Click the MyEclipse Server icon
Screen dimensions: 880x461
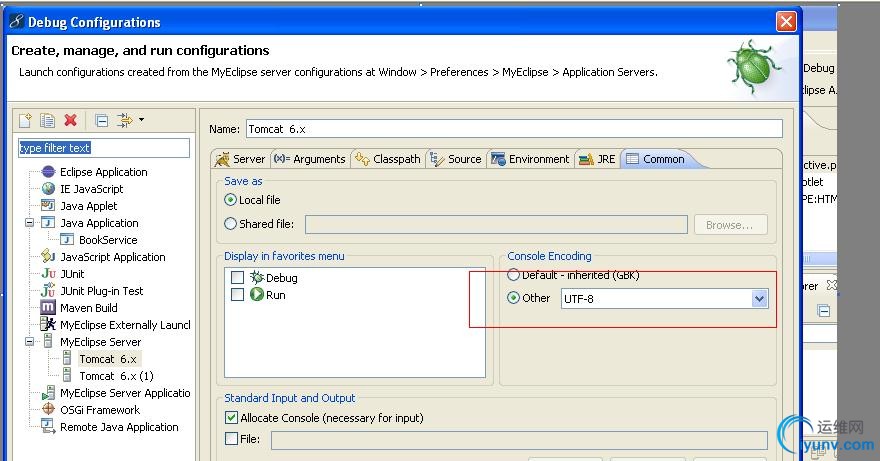pos(48,341)
